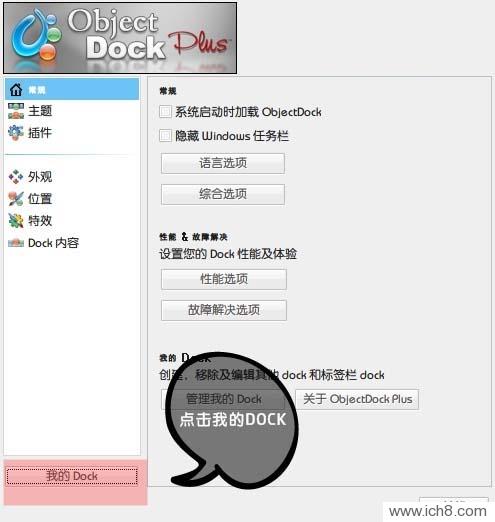495x522 pixels.
Task: Click the 主题 theme icon
Action: 16,111
